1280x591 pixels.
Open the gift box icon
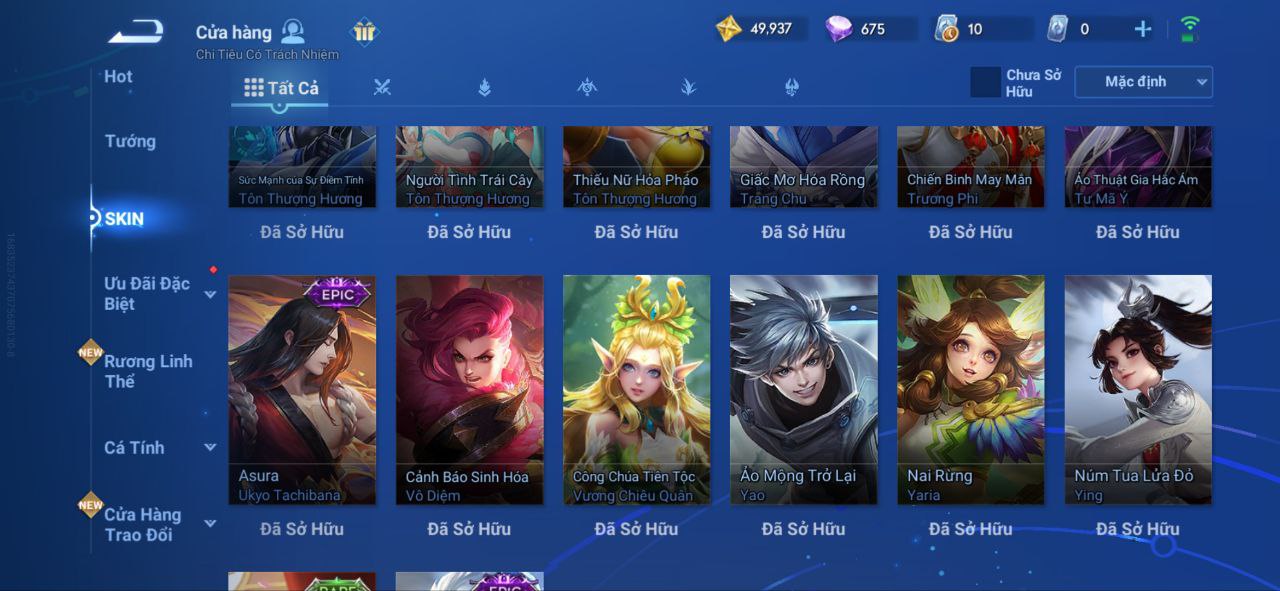click(365, 32)
